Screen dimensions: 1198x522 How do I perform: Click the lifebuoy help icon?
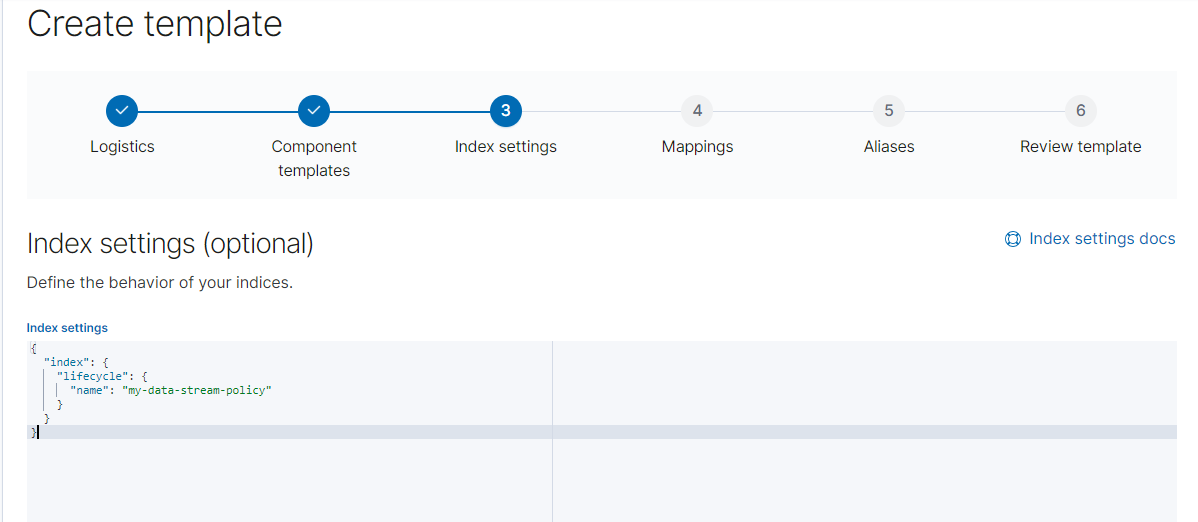pos(1012,239)
